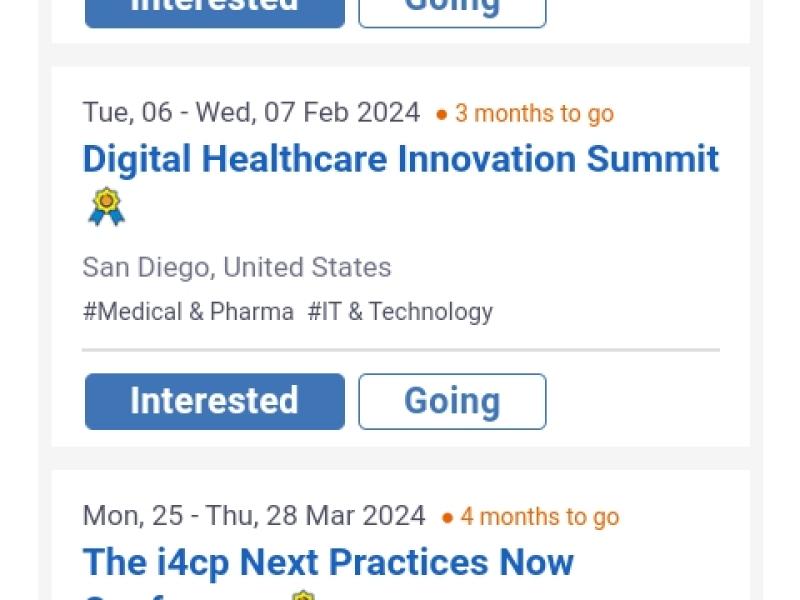Select the #IT & Technology hashtag
The image size is (800, 600).
pyautogui.click(x=400, y=312)
